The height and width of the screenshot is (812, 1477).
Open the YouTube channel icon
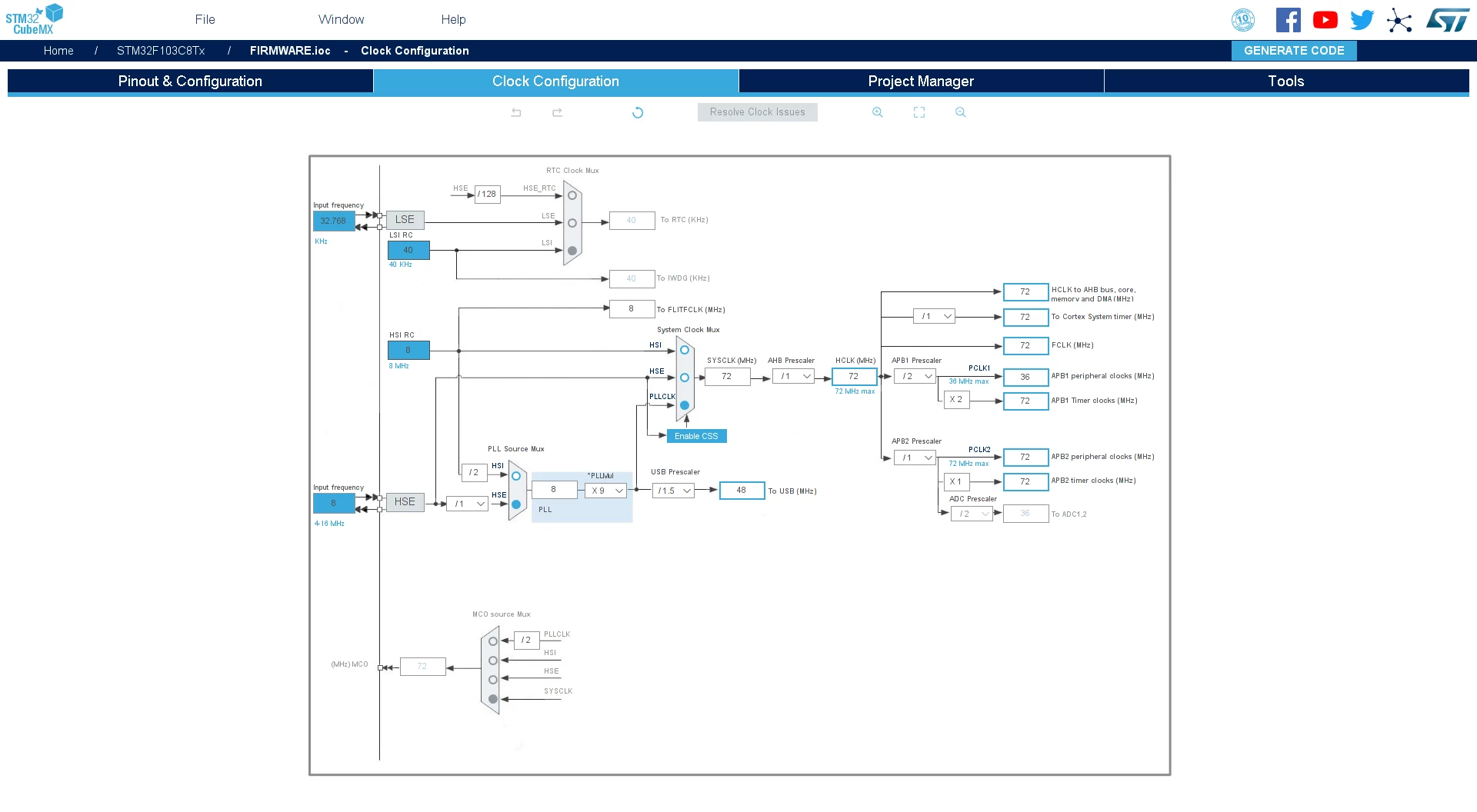tap(1325, 20)
